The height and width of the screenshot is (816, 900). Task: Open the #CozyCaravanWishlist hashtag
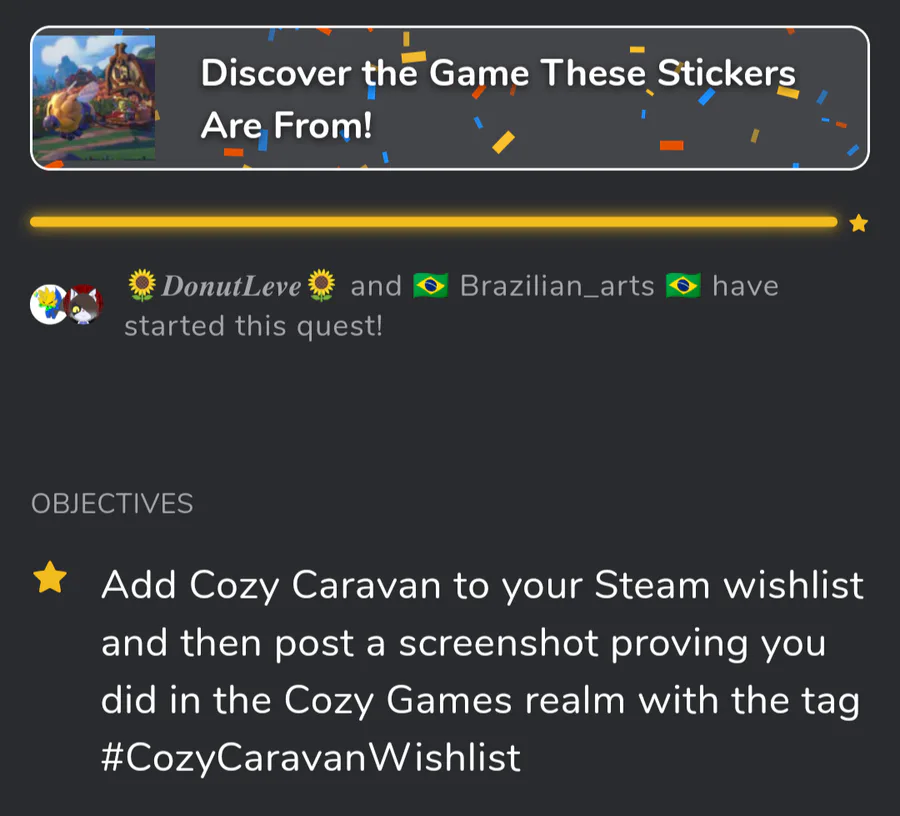point(311,757)
